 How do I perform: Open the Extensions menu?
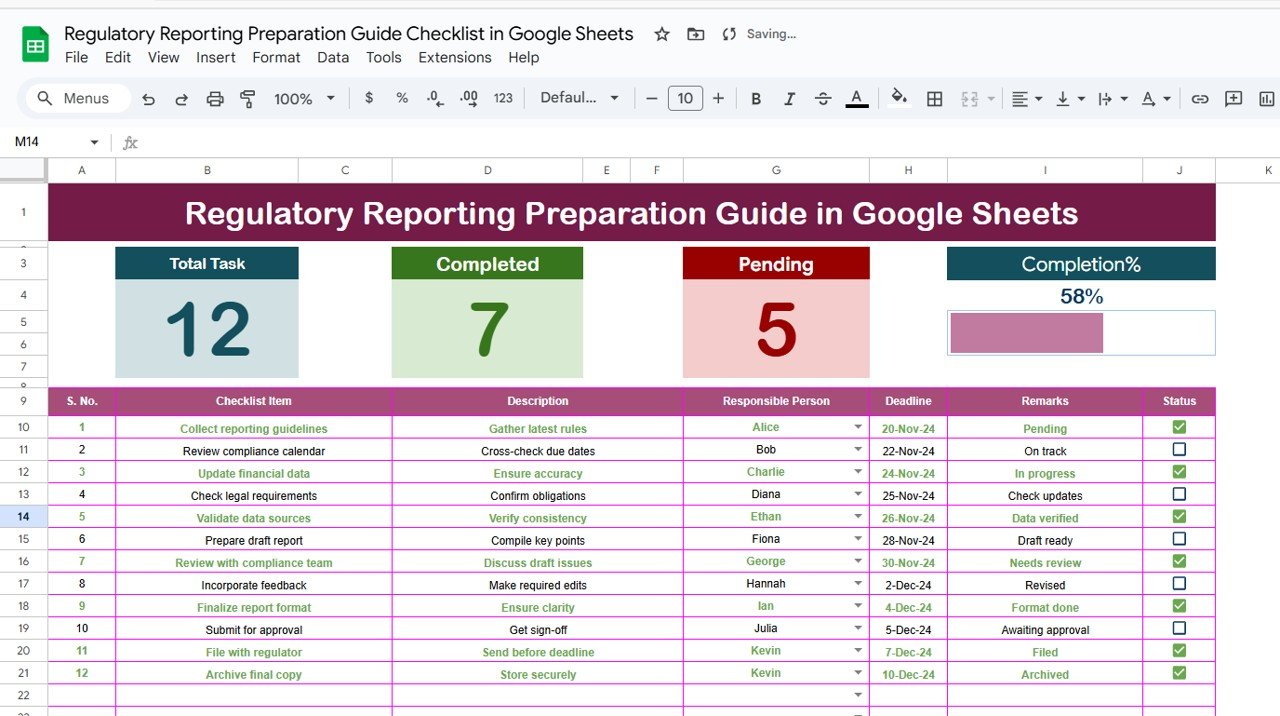[454, 57]
